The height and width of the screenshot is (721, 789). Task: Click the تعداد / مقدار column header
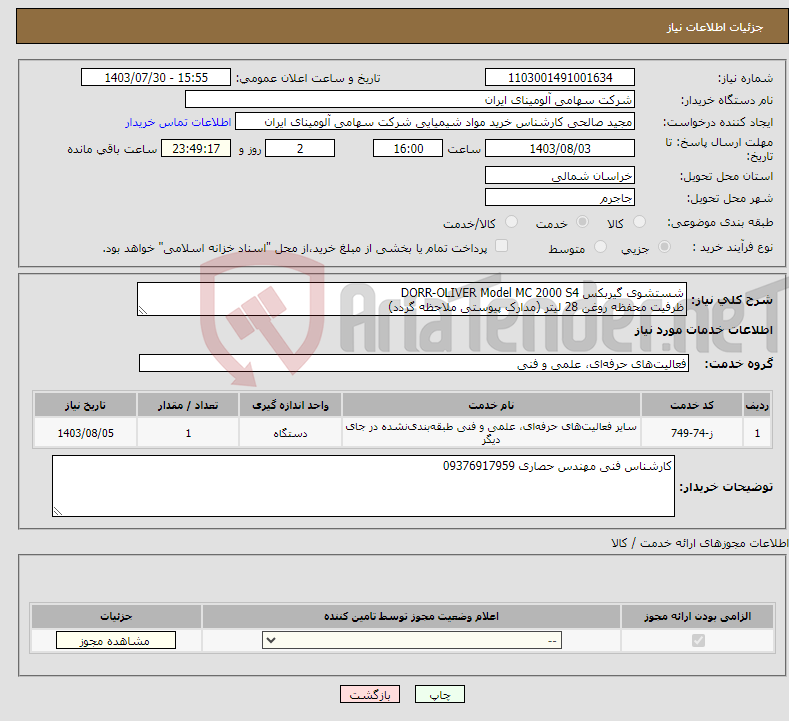pyautogui.click(x=188, y=405)
